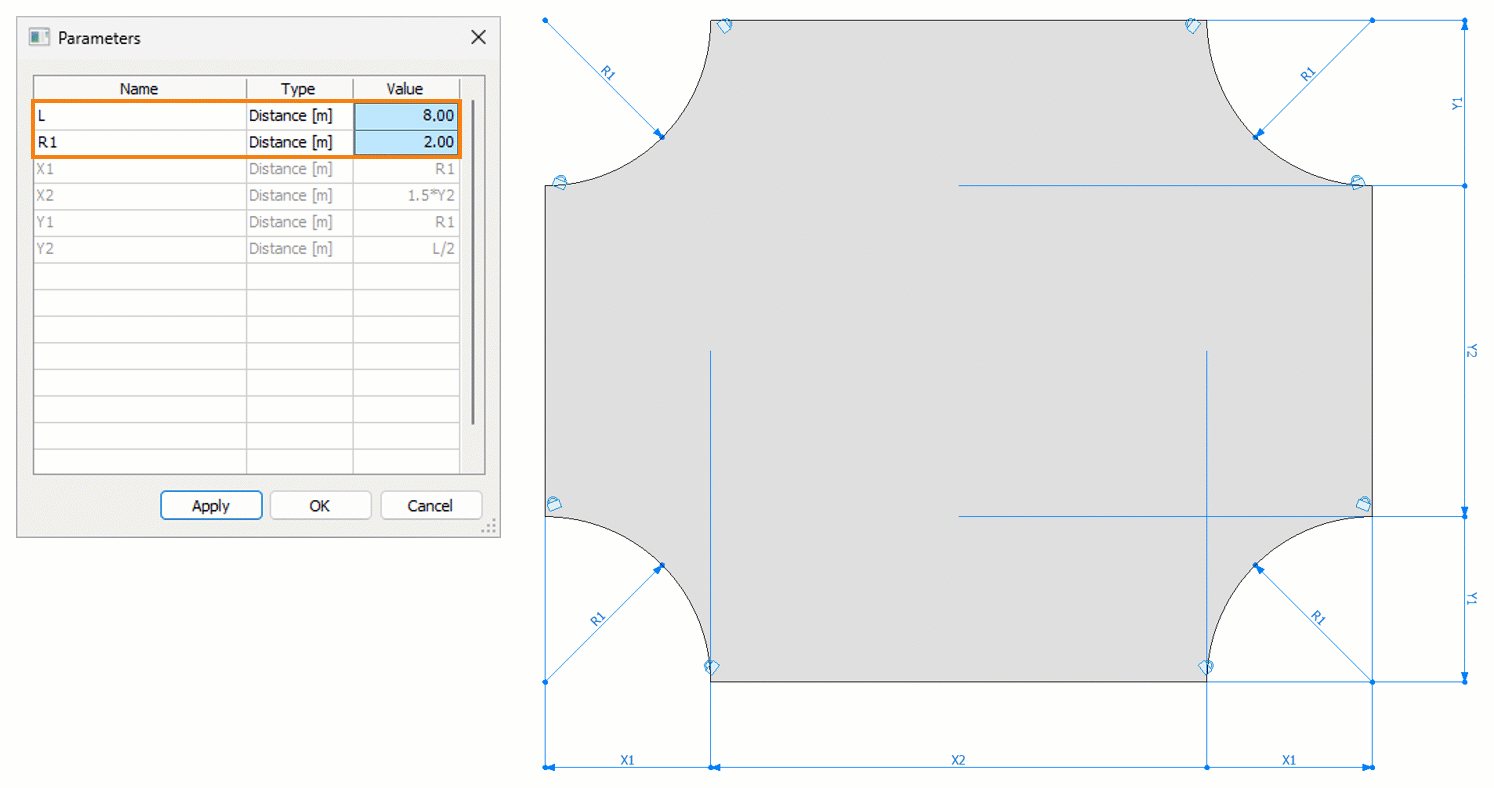Viewport: 1494px width, 788px height.
Task: Click the Type column header
Action: point(298,88)
